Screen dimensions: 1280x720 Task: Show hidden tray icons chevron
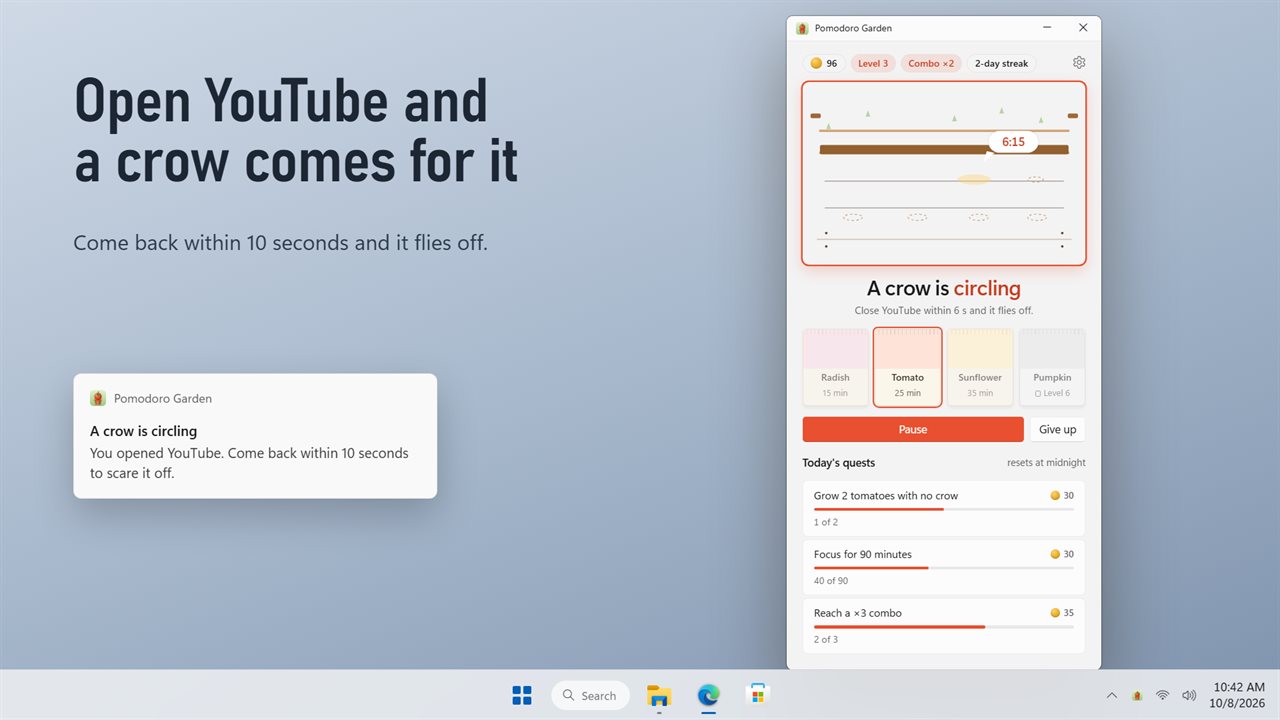pyautogui.click(x=1111, y=695)
